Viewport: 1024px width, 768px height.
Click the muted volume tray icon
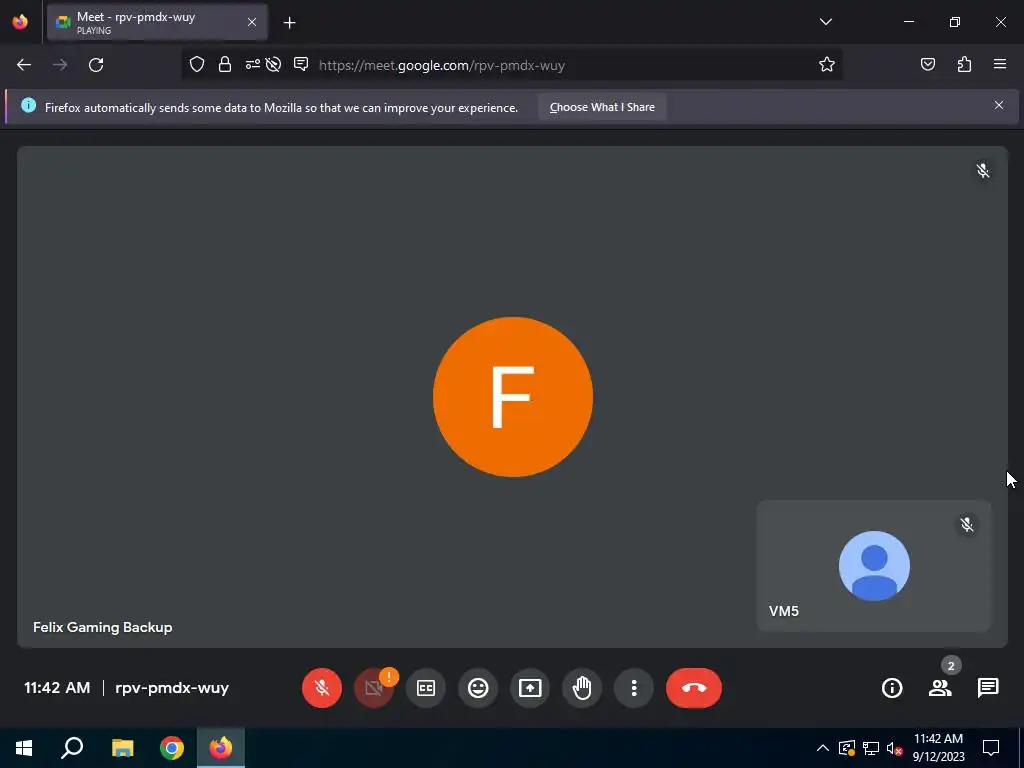point(895,748)
